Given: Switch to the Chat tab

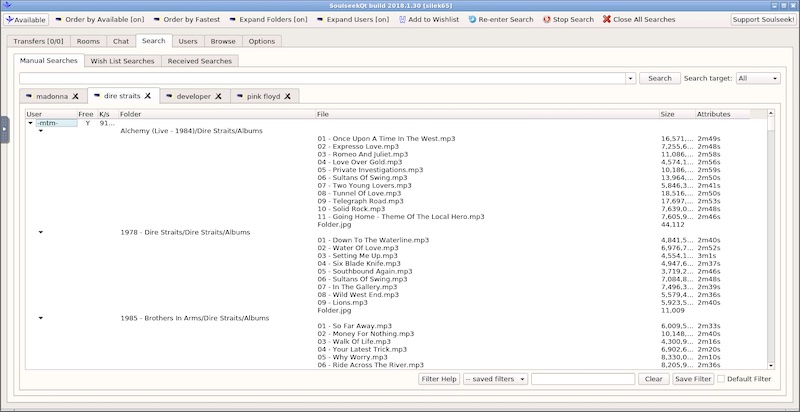Looking at the screenshot, I should (121, 41).
